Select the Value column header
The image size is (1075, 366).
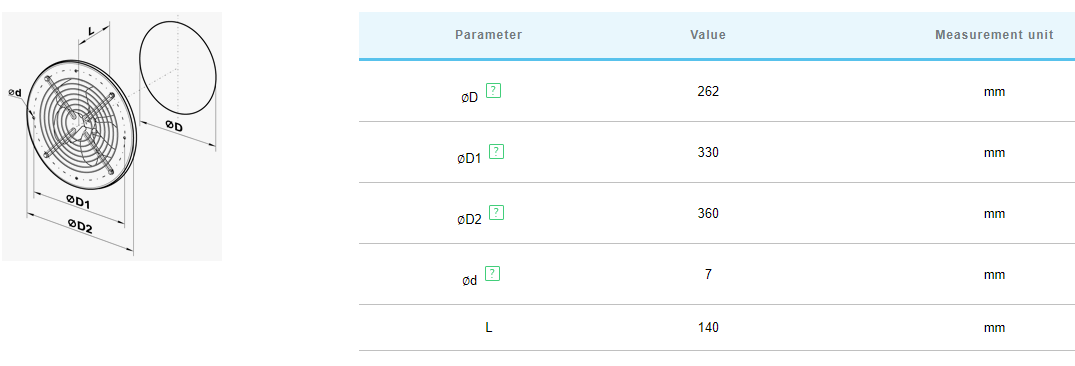tap(708, 35)
